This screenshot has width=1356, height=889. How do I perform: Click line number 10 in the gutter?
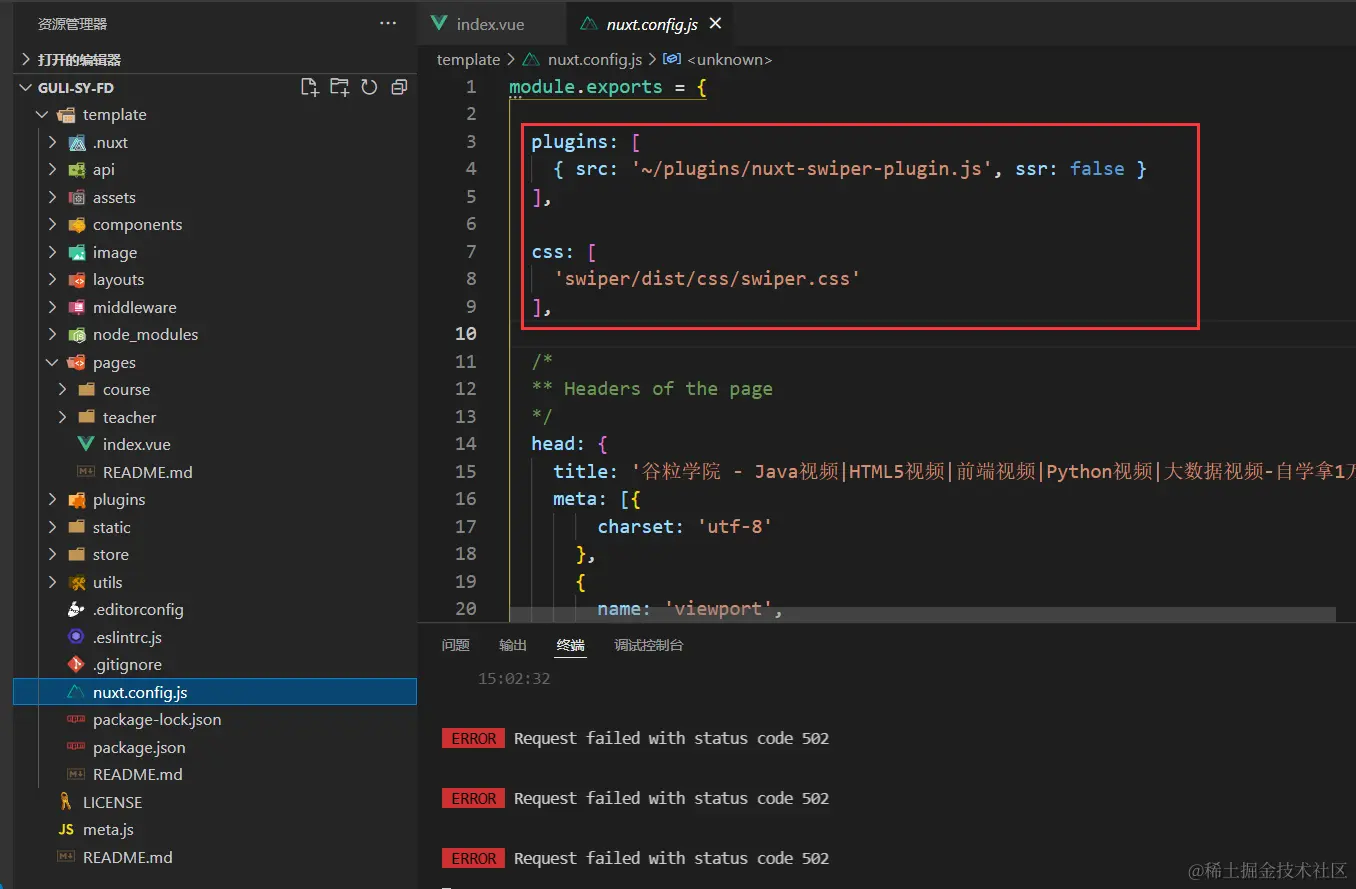(x=466, y=333)
